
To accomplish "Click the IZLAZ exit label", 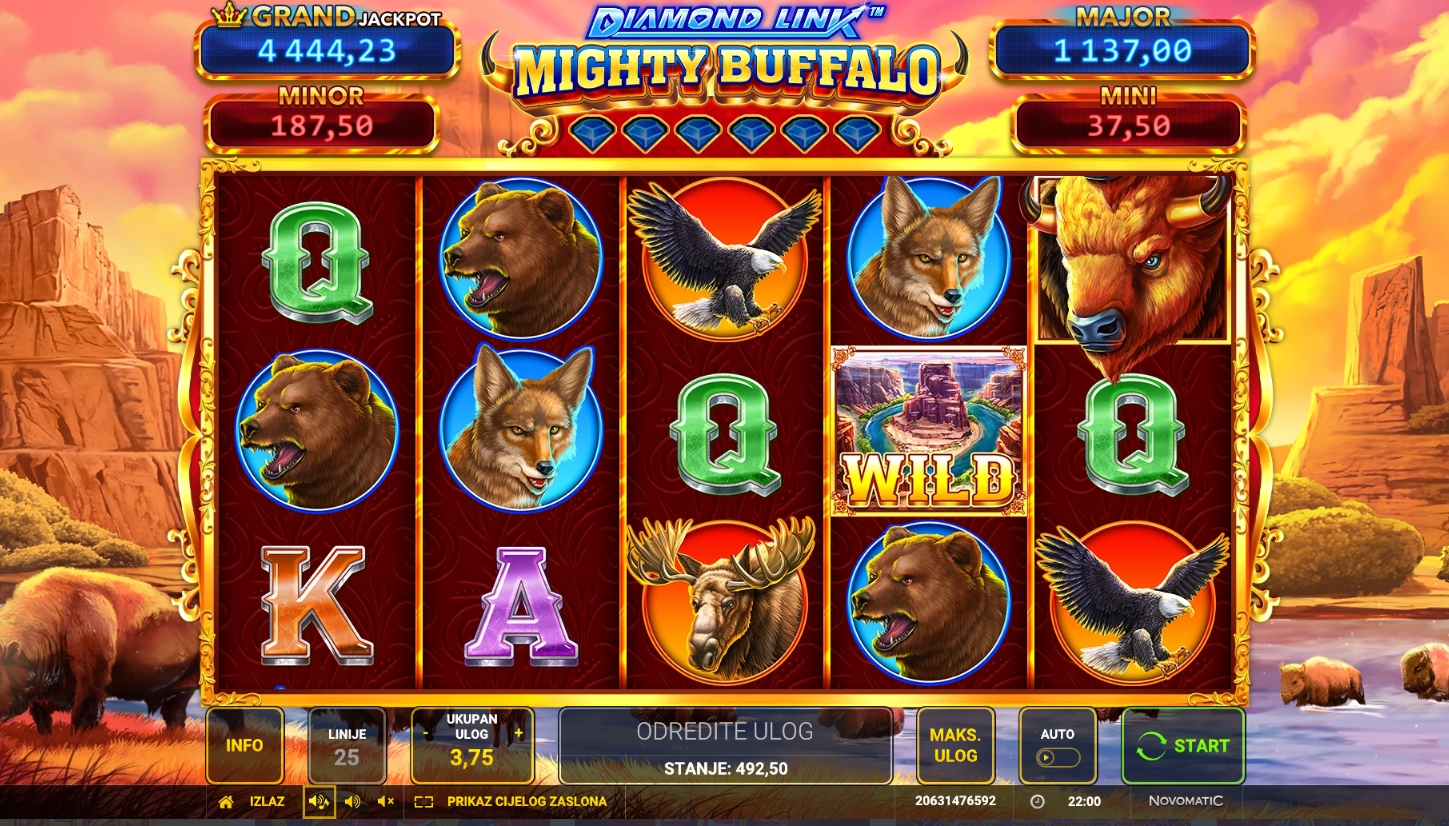I will pos(267,802).
